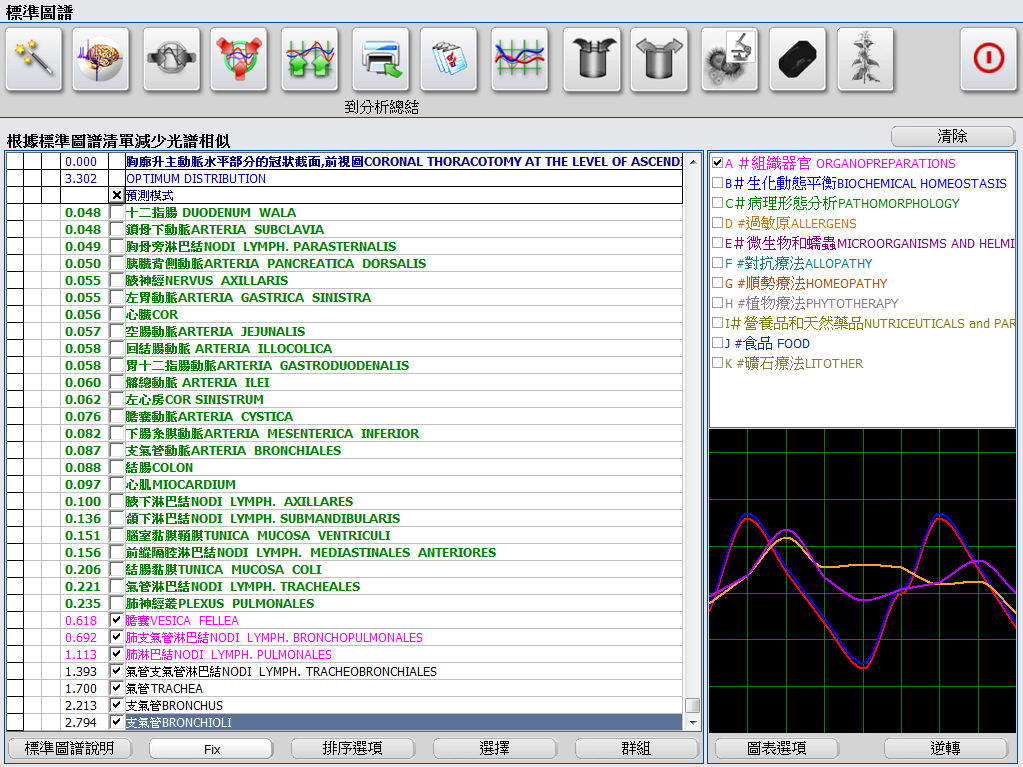Uncheck the TRACHEA row checkbox
Image resolution: width=1023 pixels, height=767 pixels.
pos(117,688)
